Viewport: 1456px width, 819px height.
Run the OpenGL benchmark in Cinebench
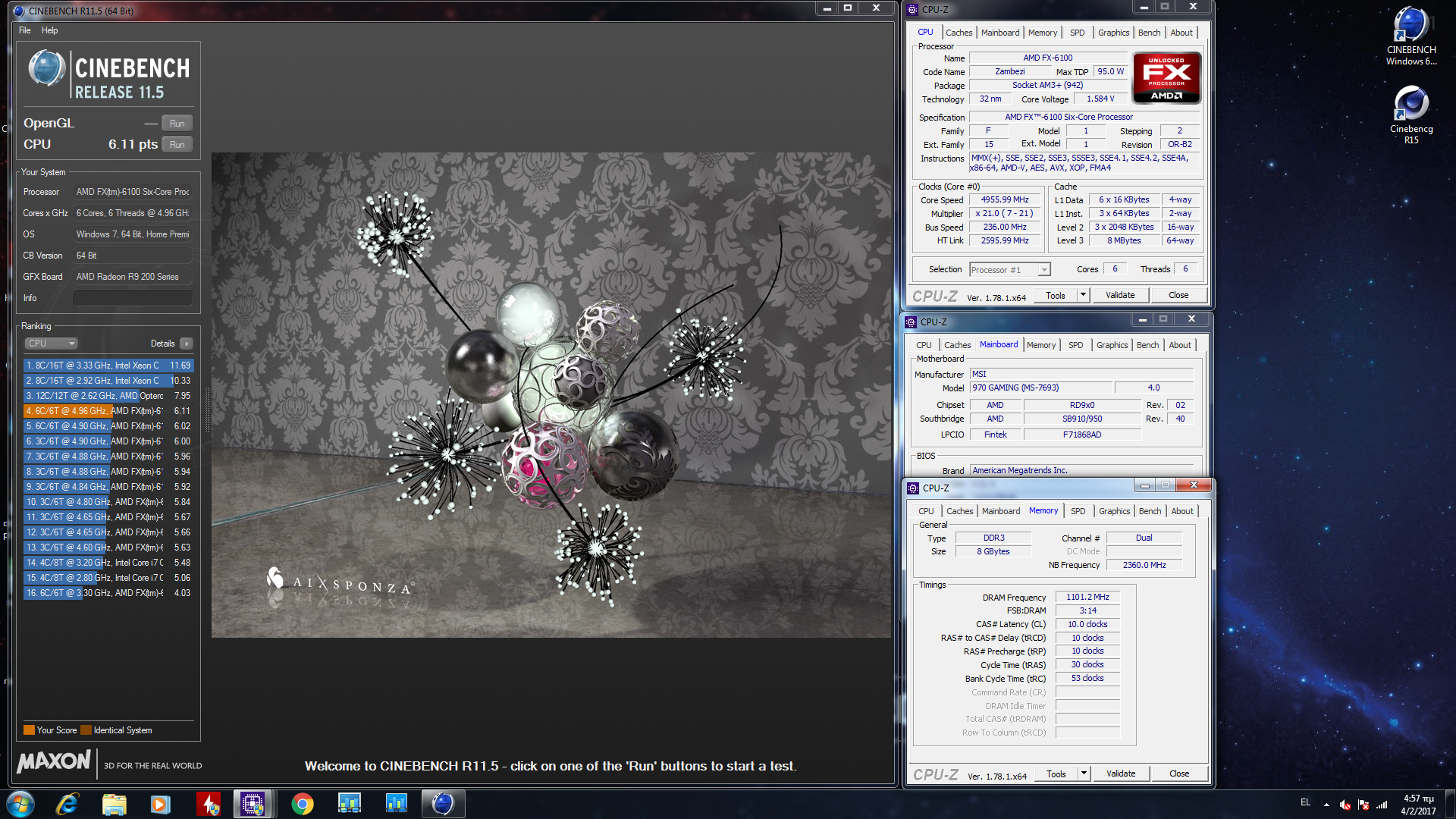[x=177, y=123]
